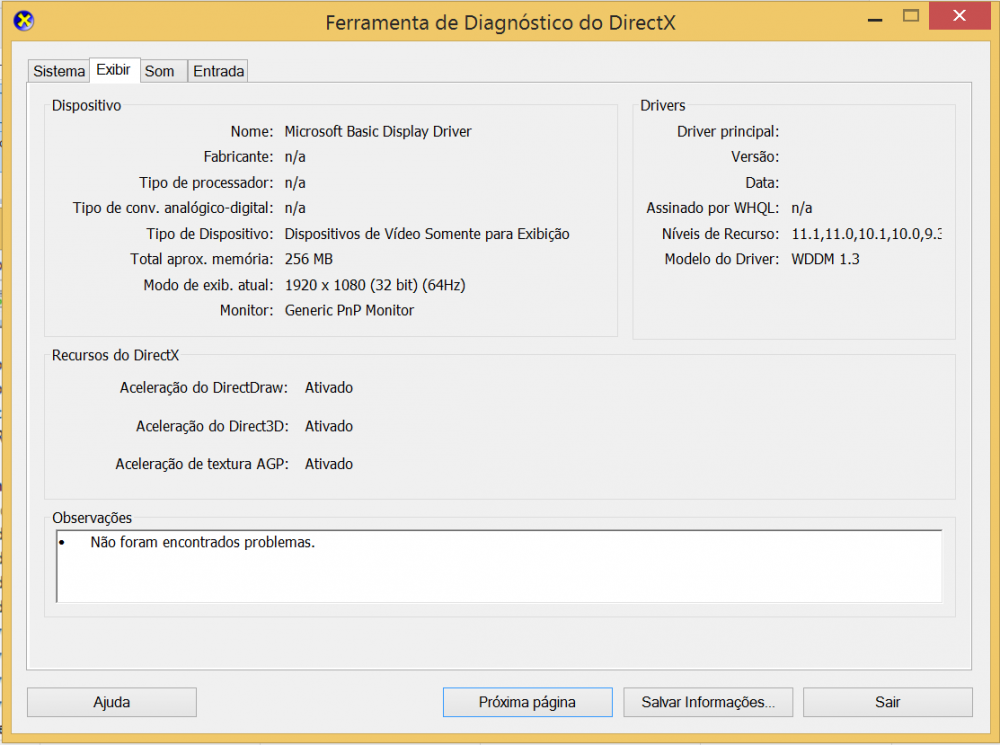Switch to the Sistema tab

click(59, 71)
